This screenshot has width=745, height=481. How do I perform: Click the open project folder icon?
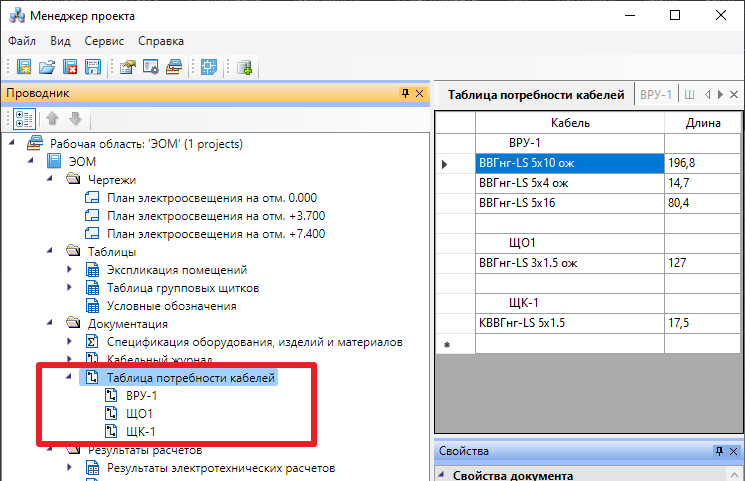46,68
